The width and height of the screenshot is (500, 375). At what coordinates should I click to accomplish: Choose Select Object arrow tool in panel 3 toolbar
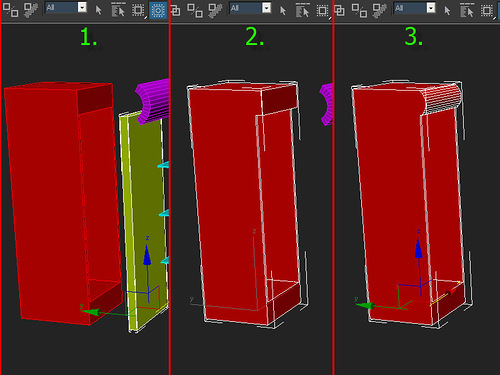point(447,11)
